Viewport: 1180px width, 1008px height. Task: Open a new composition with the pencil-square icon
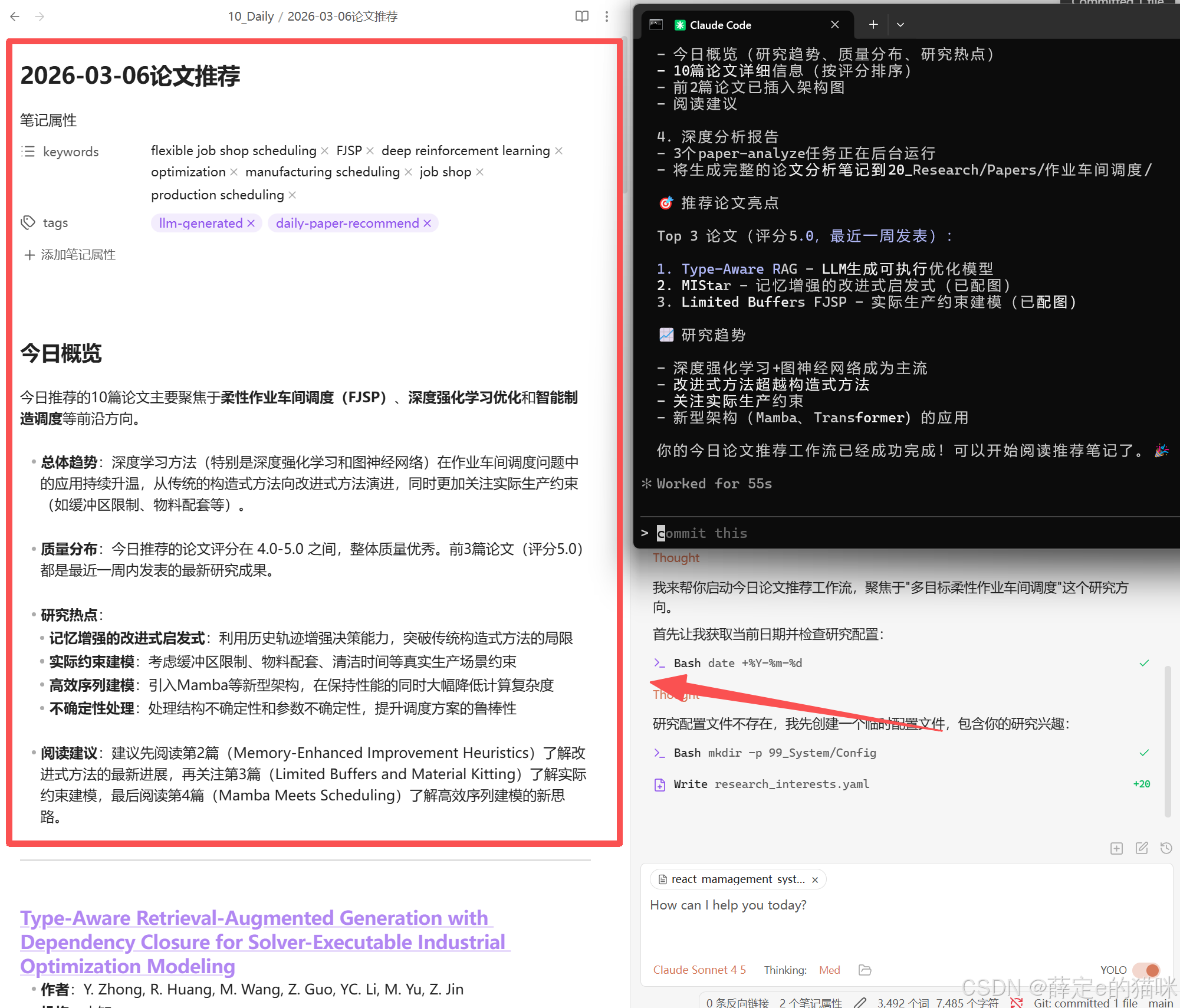tap(1141, 848)
